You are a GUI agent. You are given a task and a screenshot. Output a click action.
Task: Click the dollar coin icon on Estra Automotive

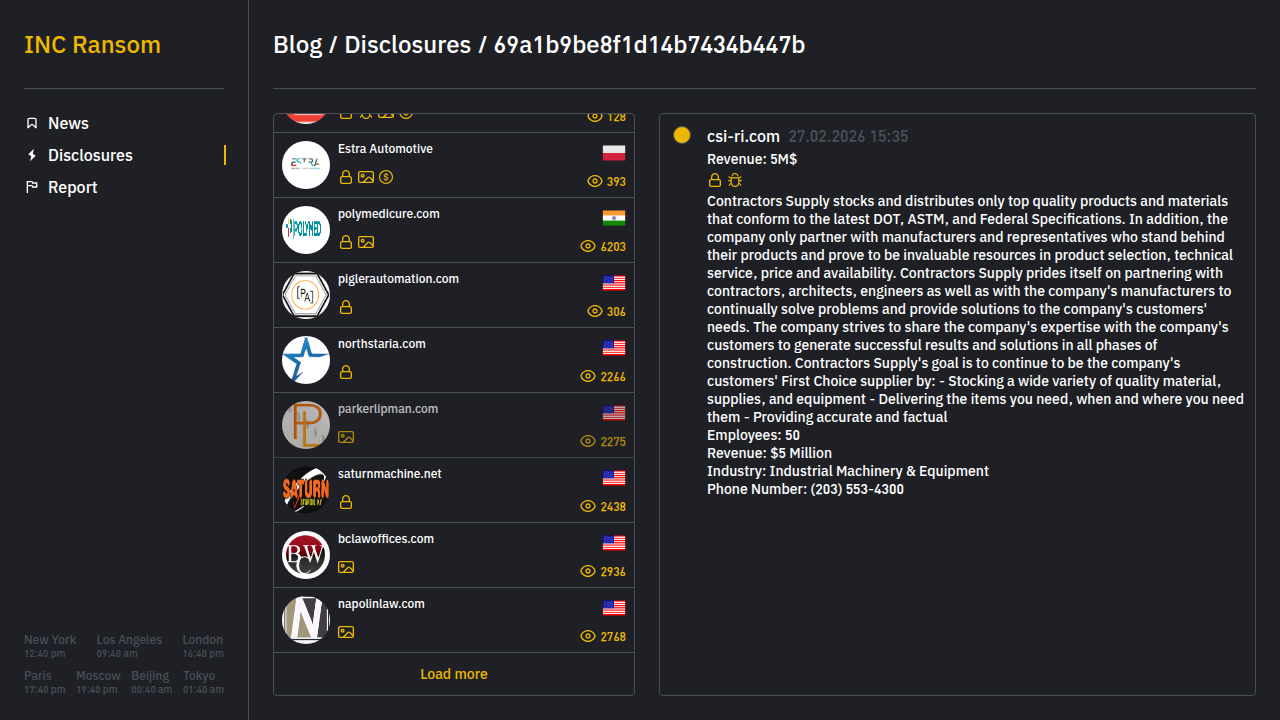pos(386,177)
